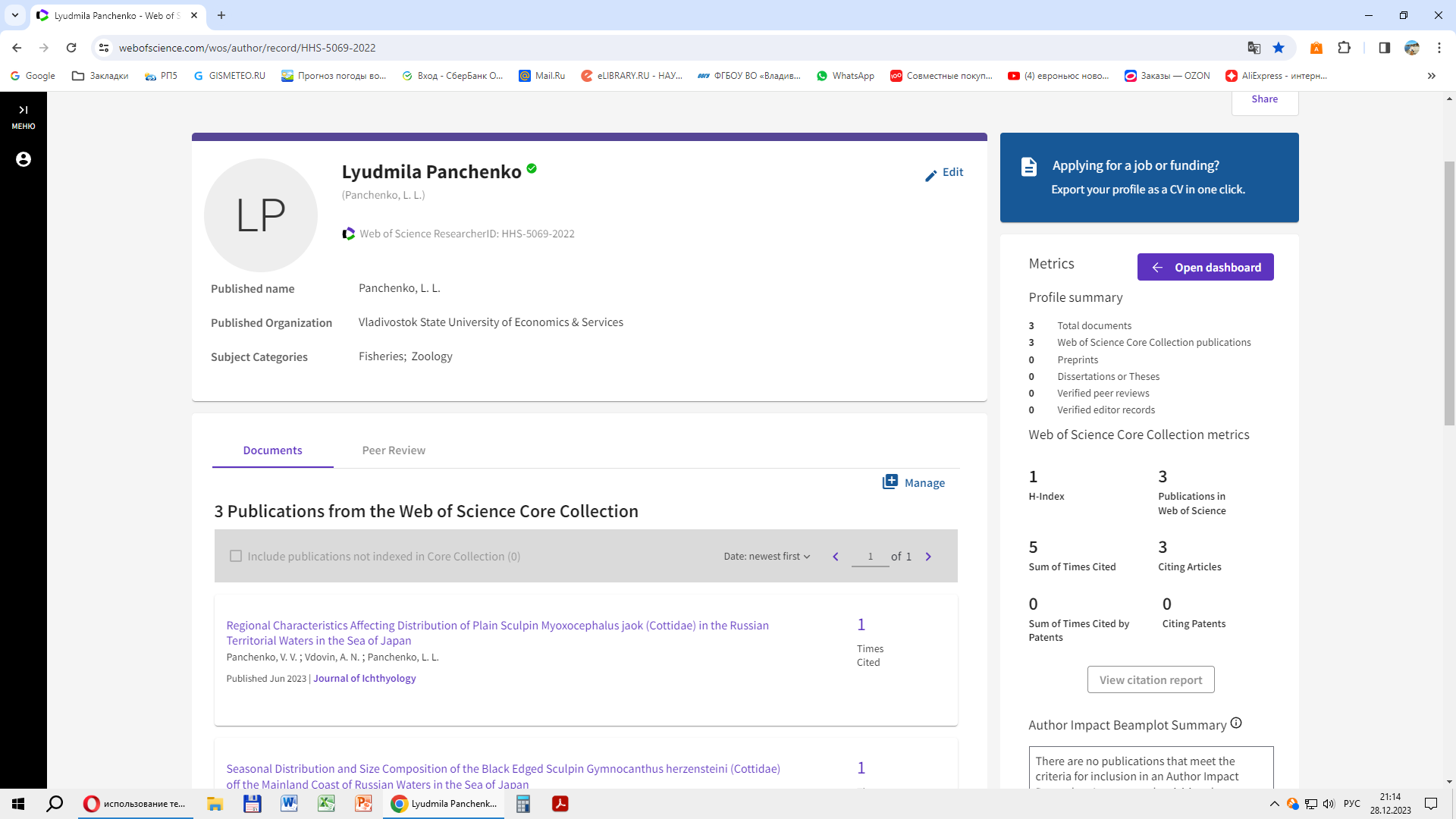The image size is (1456, 819).
Task: Expand the left sidebar menu arrow
Action: point(24,111)
